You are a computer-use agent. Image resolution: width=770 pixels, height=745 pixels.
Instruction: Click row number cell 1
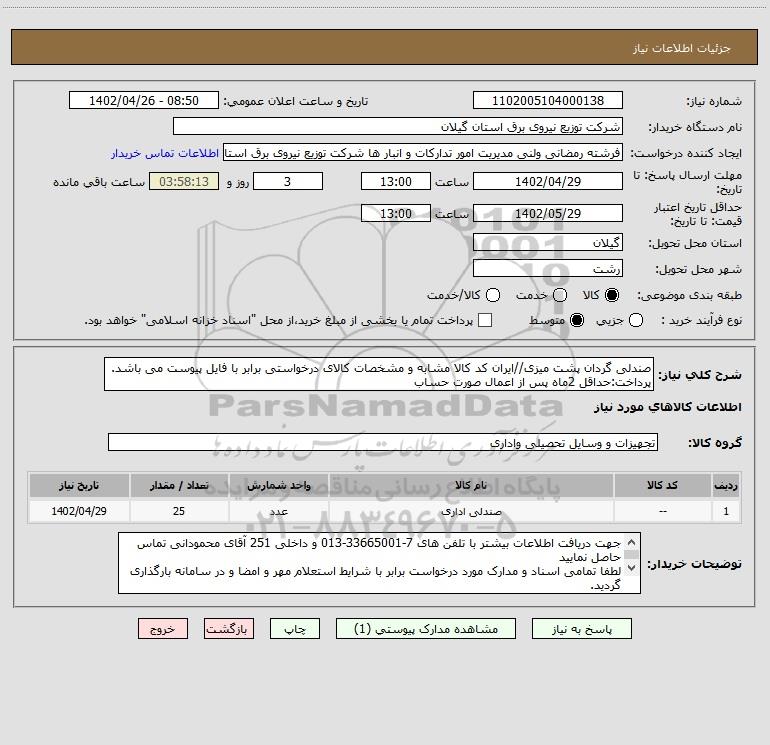[x=726, y=511]
